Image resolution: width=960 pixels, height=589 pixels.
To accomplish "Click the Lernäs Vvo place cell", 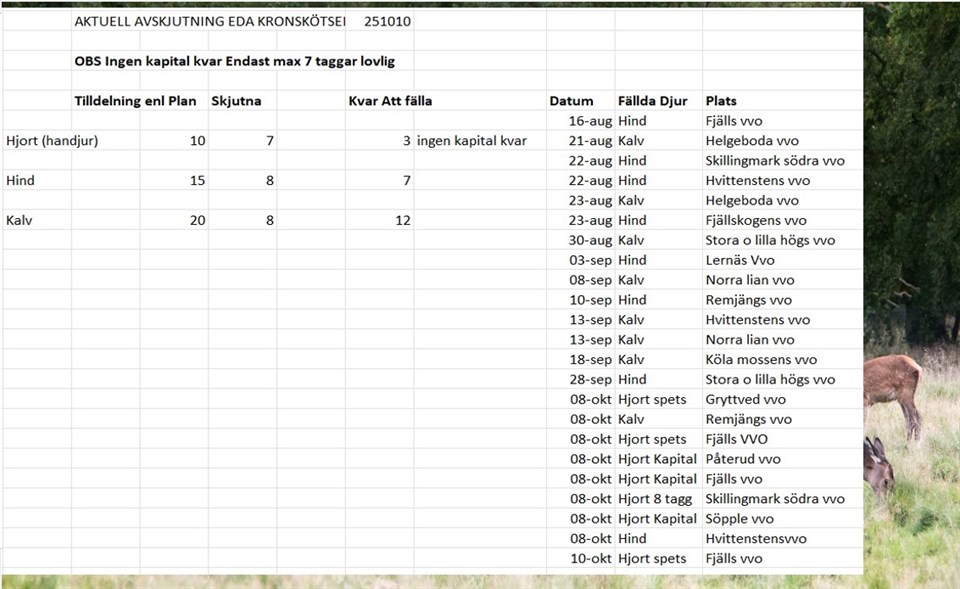I will [x=739, y=260].
